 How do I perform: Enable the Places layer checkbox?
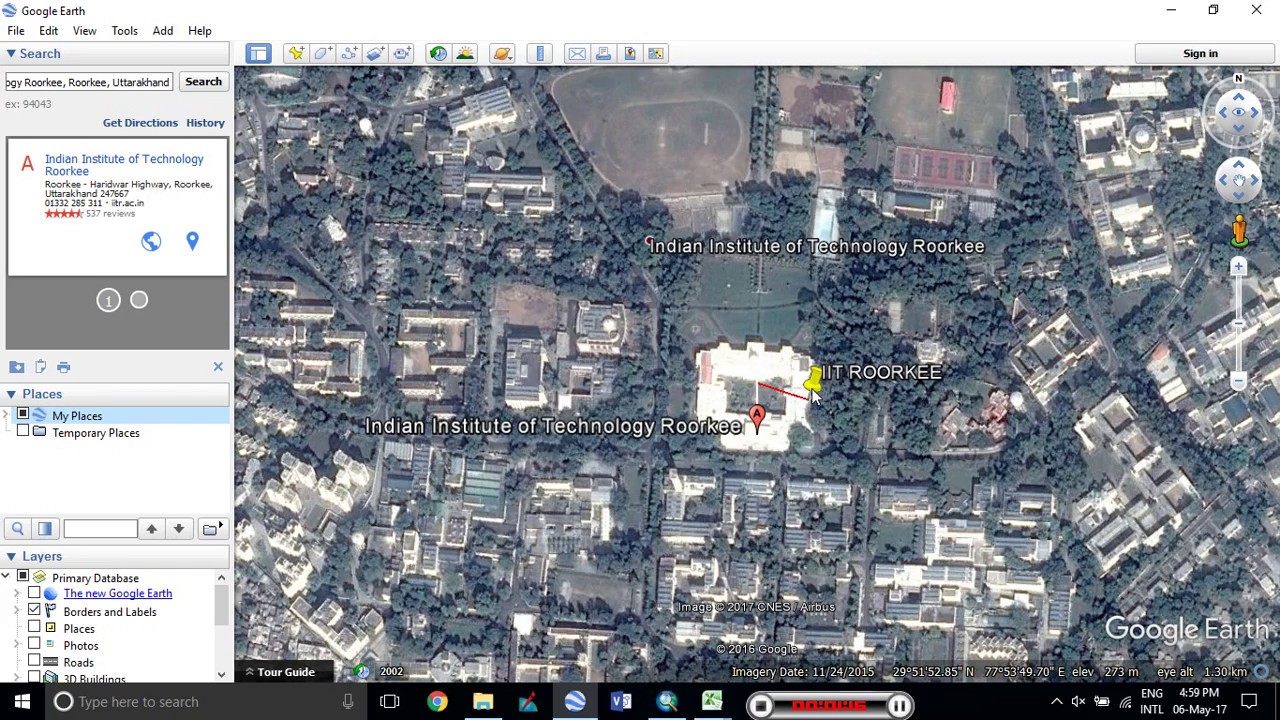34,628
